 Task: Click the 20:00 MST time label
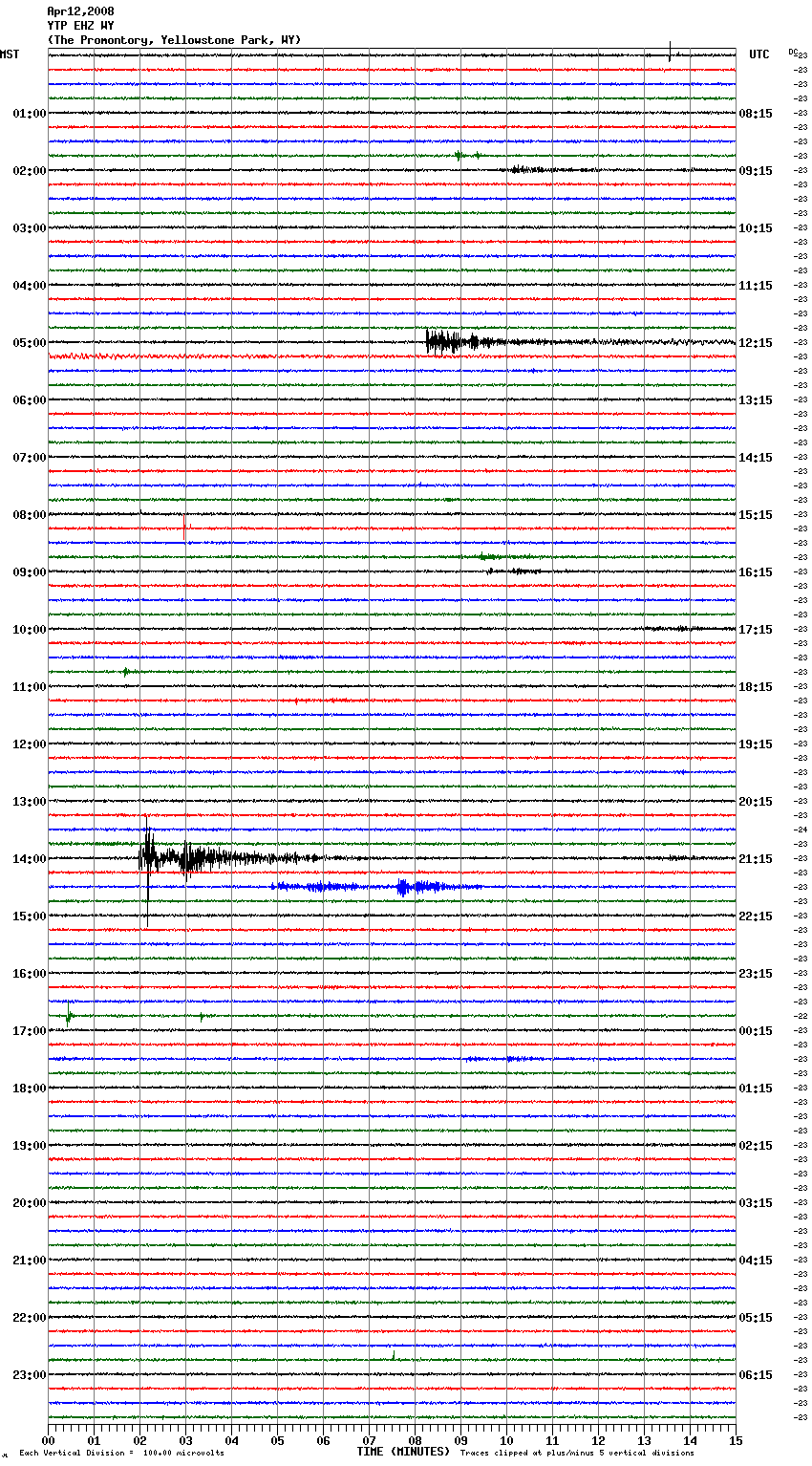click(x=30, y=1203)
